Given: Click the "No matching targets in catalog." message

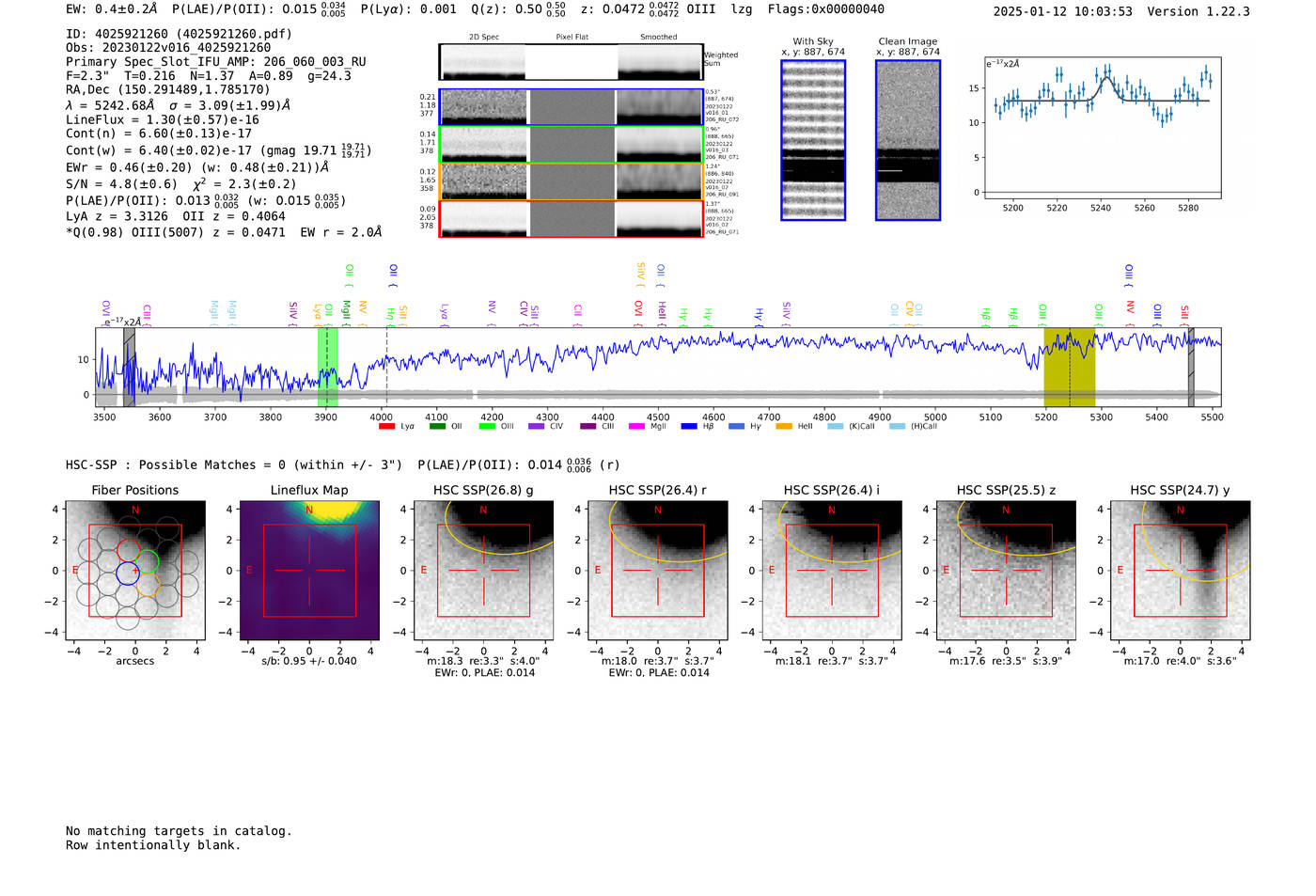Looking at the screenshot, I should pos(179,831).
